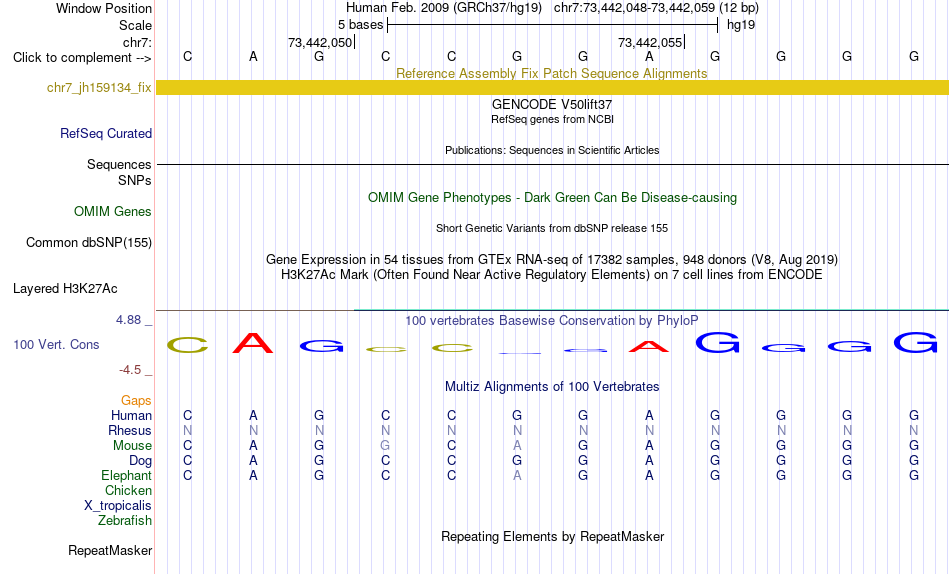Image resolution: width=950 pixels, height=574 pixels.
Task: Click the GTEx Gene Expression title line
Action: (552, 259)
